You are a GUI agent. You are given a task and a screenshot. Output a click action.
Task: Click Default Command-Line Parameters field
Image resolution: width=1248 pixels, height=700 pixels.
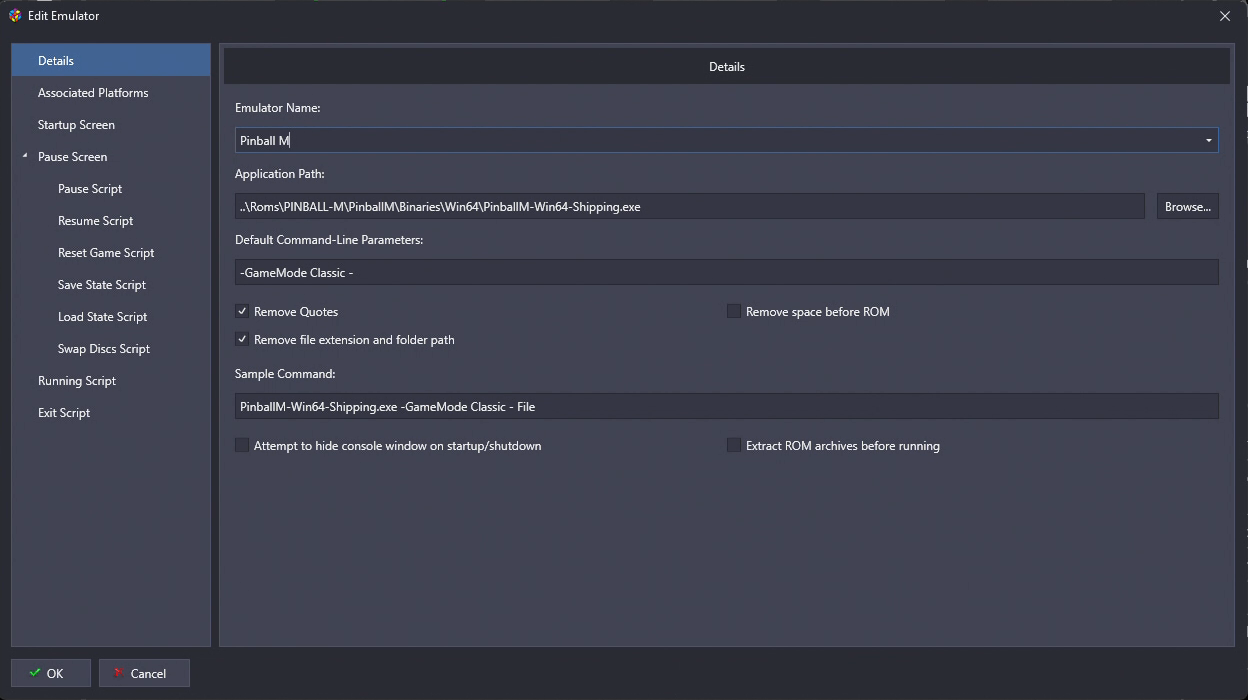click(x=727, y=272)
